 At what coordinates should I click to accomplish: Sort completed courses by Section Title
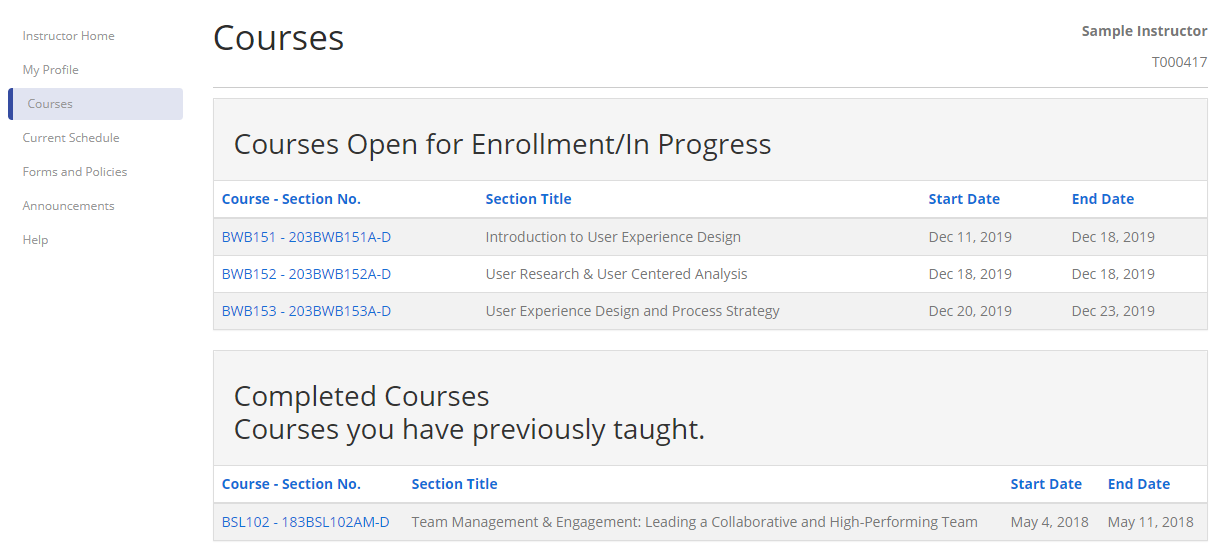454,484
